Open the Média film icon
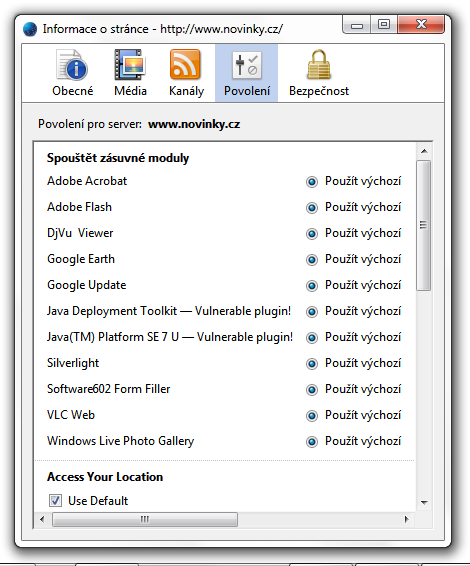This screenshot has width=470, height=566. (130, 65)
